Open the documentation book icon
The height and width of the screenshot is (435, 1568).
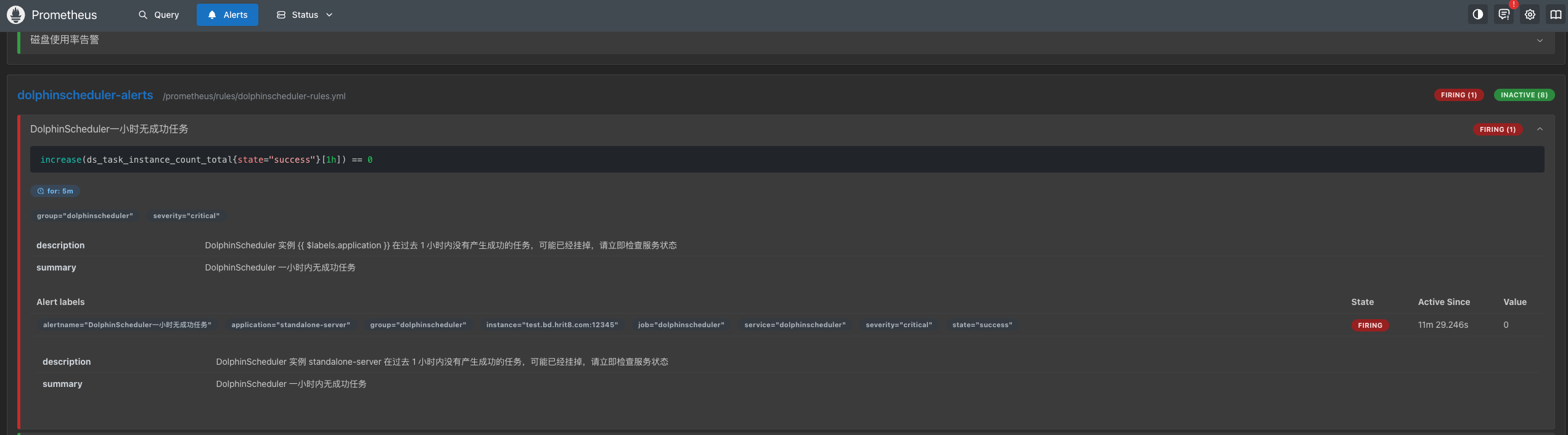pos(1556,15)
